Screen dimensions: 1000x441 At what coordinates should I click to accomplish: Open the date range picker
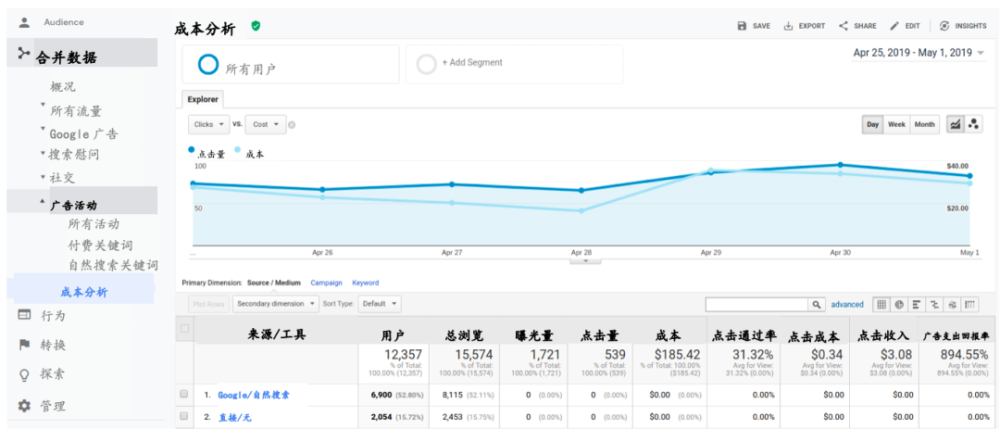918,53
